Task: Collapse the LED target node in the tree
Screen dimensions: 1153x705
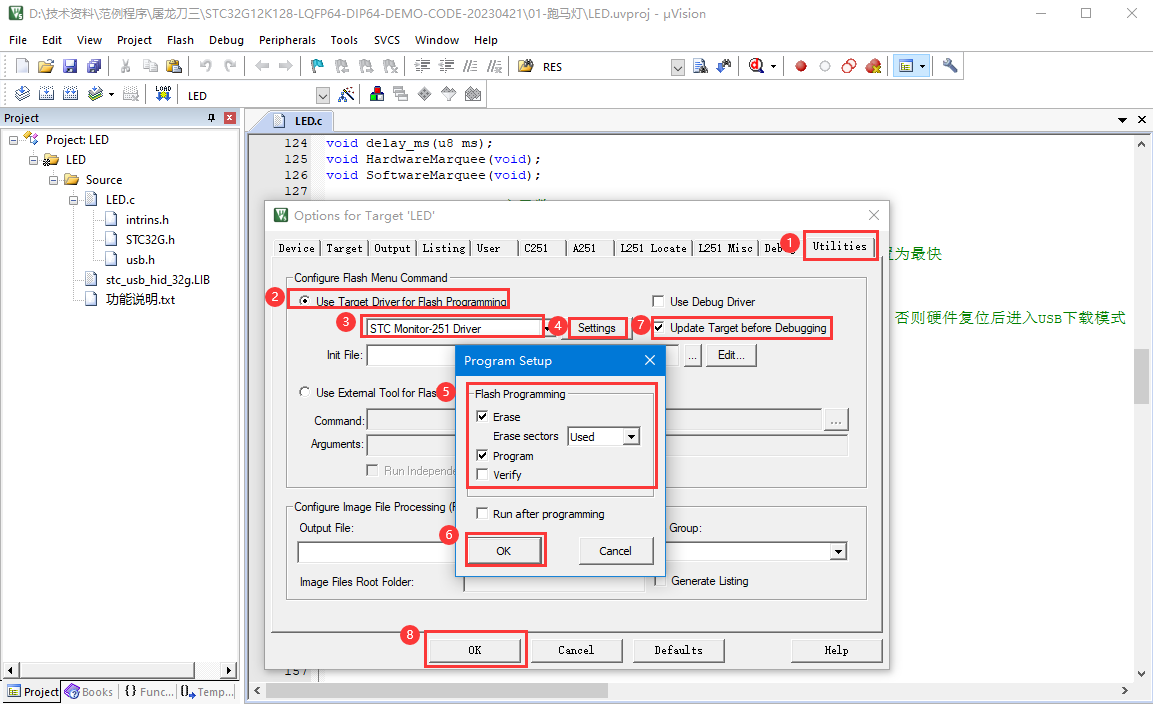Action: click(x=33, y=160)
